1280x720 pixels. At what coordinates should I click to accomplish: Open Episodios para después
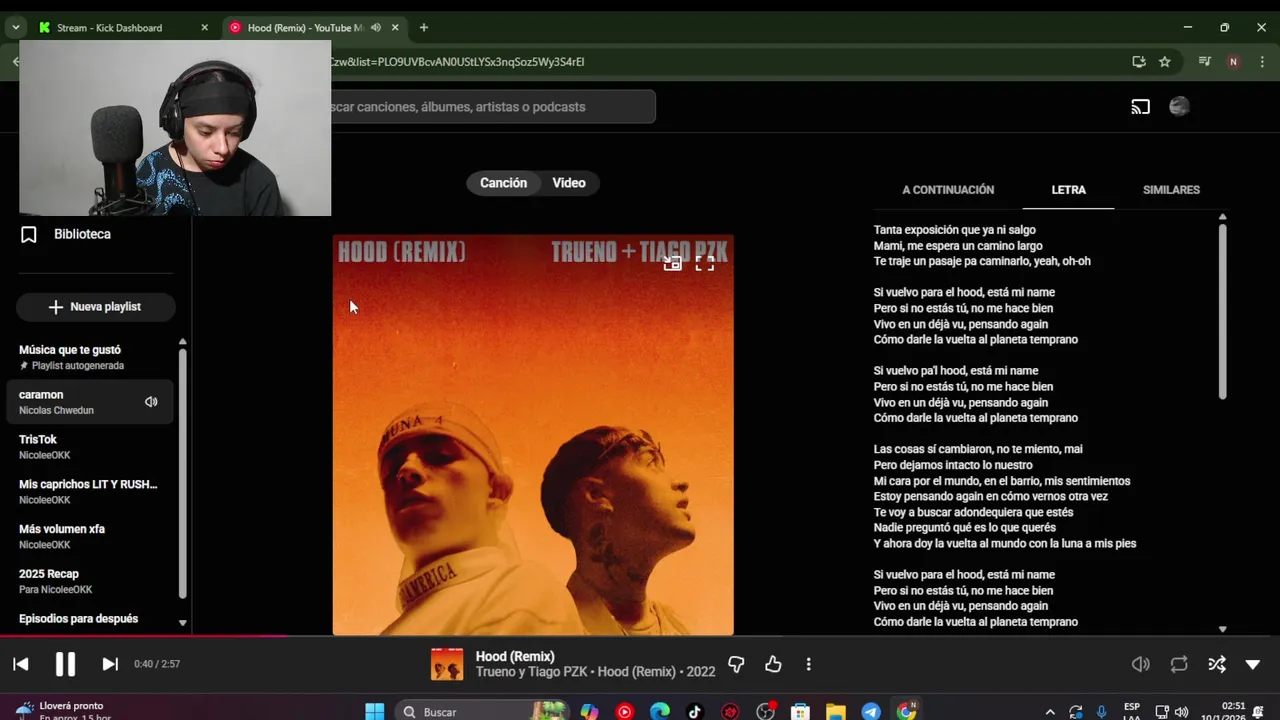tap(79, 619)
